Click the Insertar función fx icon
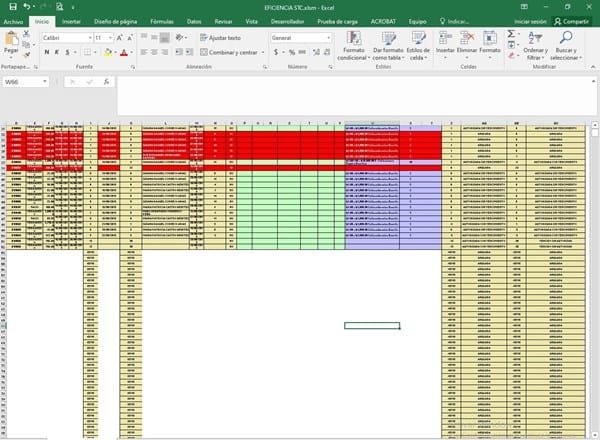 tap(106, 82)
